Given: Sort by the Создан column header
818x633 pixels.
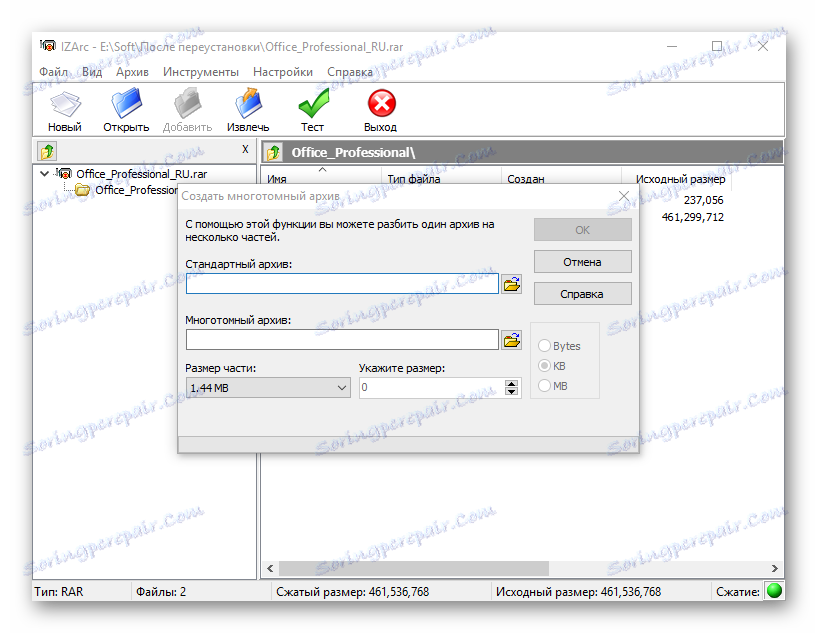Looking at the screenshot, I should tap(561, 176).
